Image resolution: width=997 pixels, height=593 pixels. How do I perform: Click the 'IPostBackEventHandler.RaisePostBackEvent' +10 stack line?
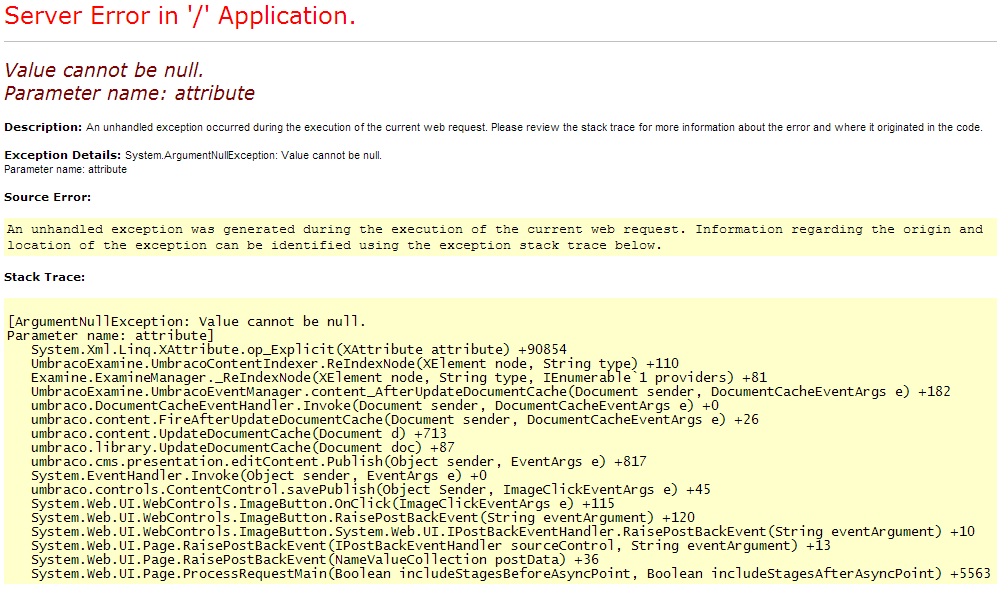tap(503, 531)
